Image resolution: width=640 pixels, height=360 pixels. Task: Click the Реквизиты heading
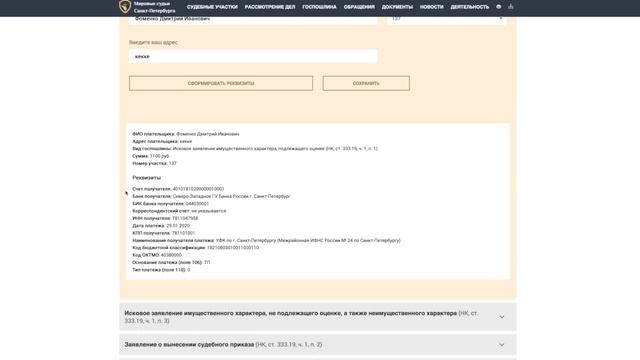click(x=147, y=178)
